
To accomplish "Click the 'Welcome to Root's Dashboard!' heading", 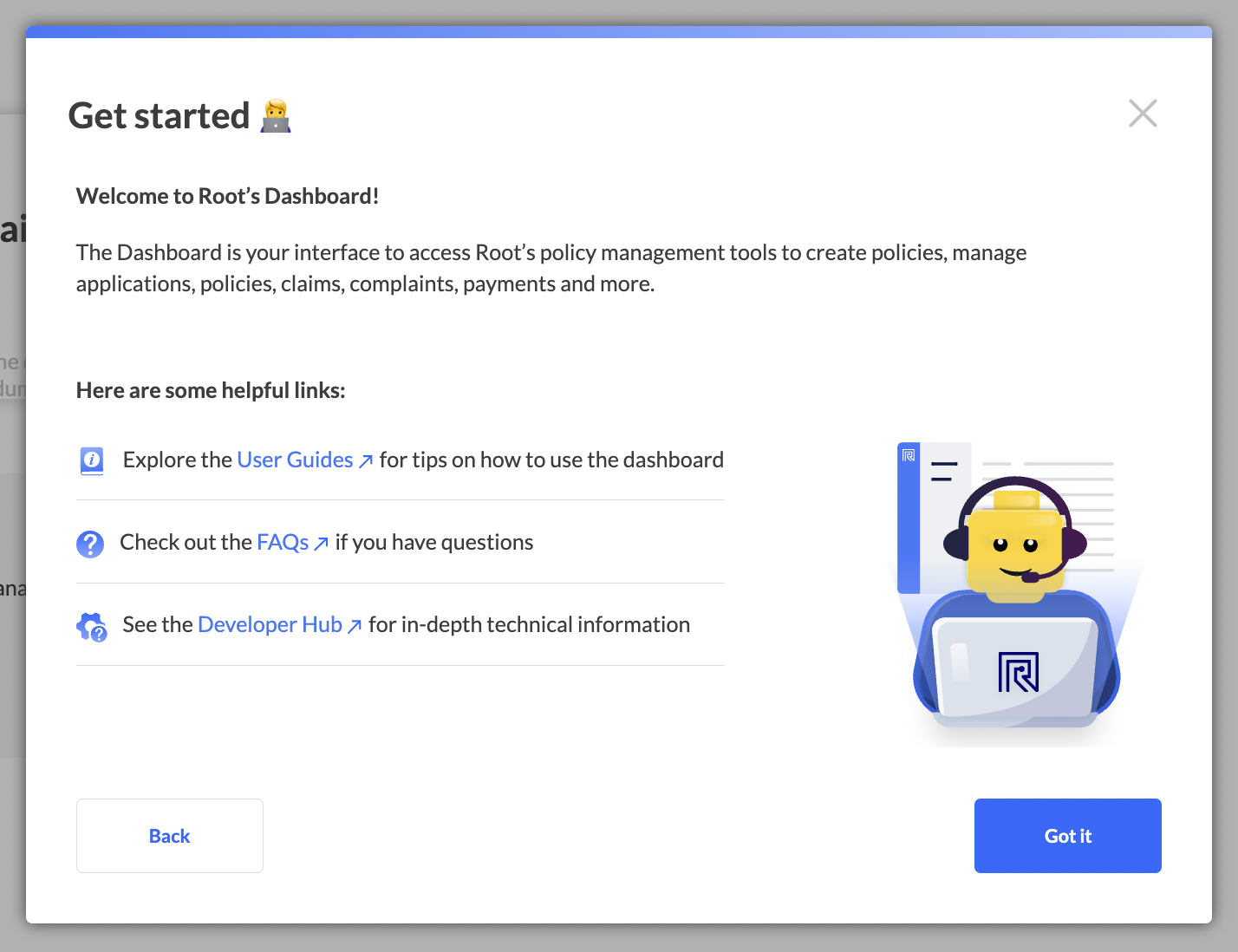I will 228,196.
